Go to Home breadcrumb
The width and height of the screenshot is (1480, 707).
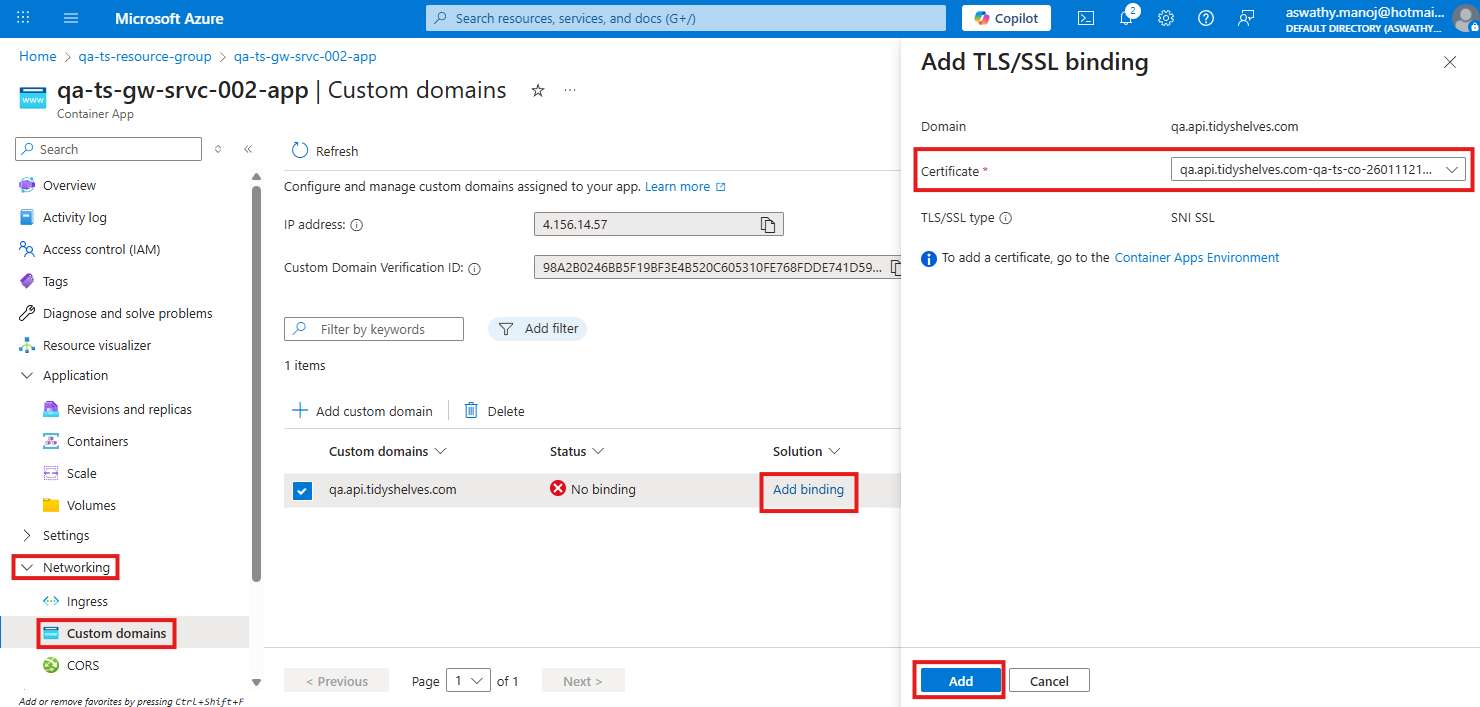click(x=38, y=56)
